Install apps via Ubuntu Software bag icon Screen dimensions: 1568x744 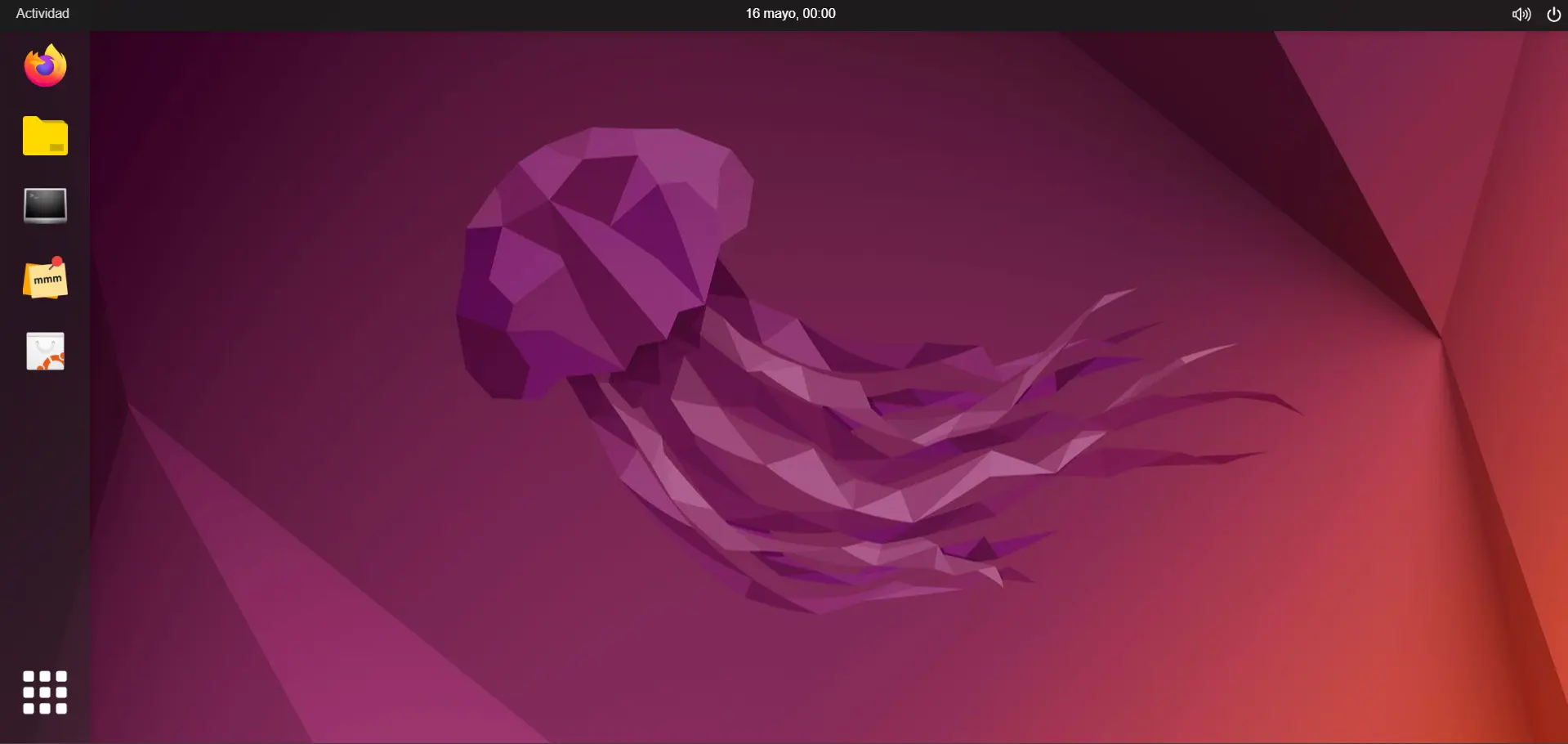tap(45, 350)
